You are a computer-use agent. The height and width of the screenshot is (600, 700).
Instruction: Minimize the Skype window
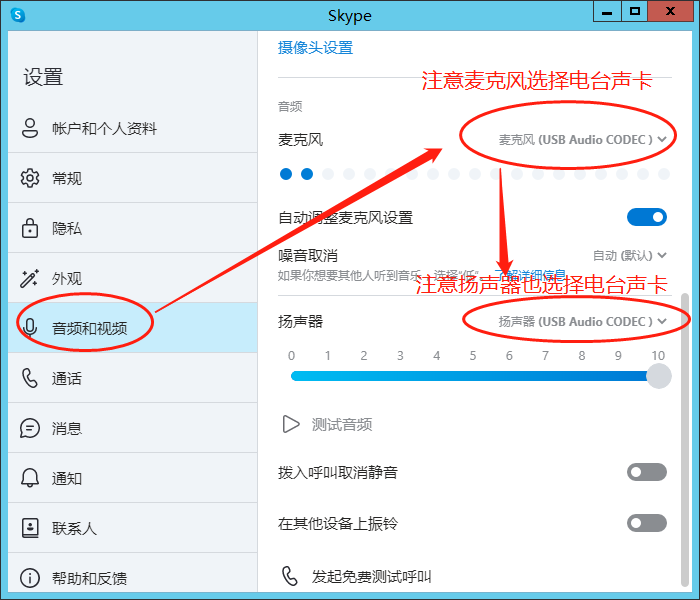coord(607,11)
